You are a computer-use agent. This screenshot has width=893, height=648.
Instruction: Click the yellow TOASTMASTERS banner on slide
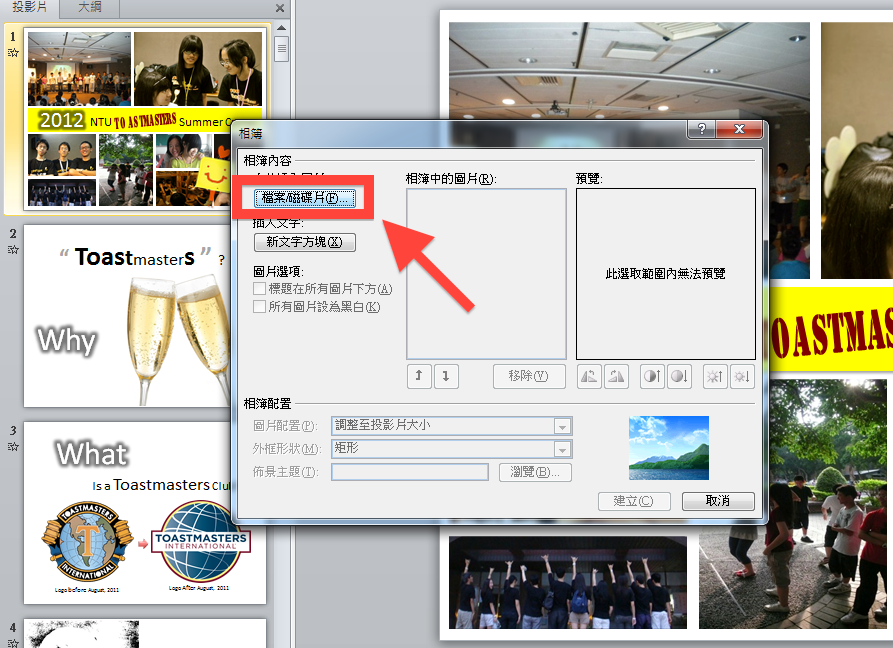(x=831, y=329)
